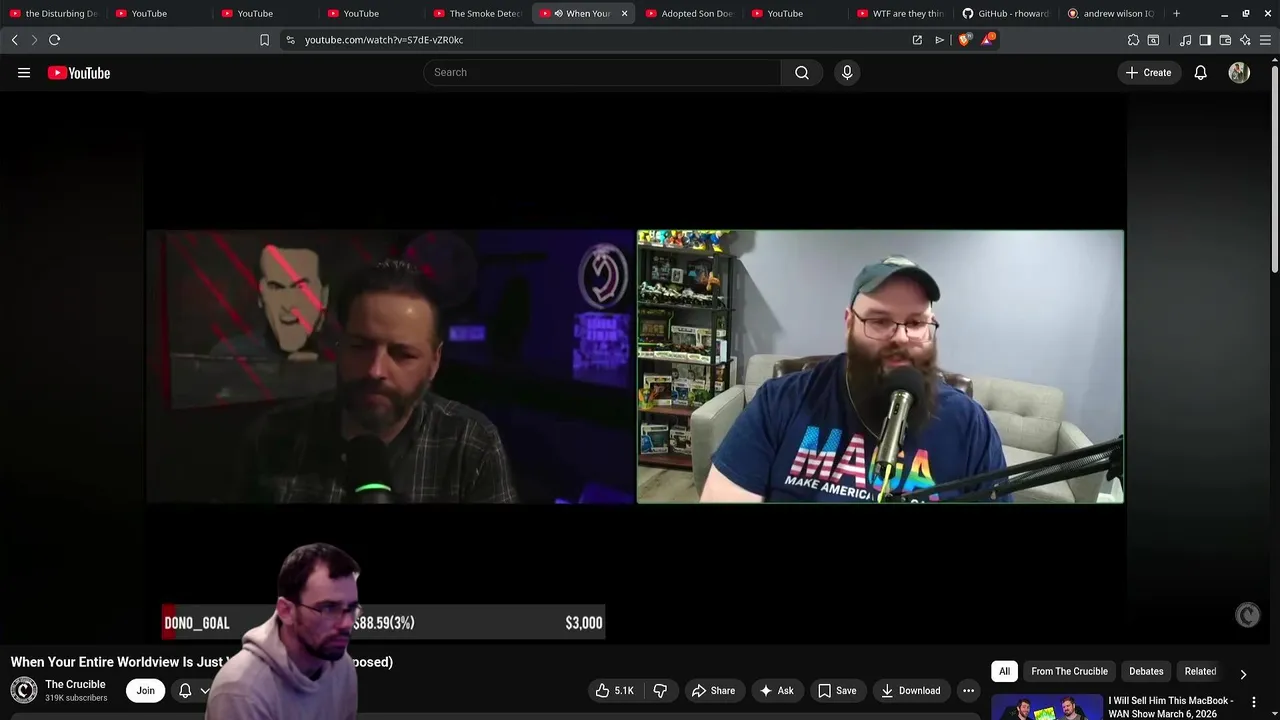Viewport: 1280px width, 720px height.
Task: Mute the audio on the 'When Your' tab
Action: point(558,13)
